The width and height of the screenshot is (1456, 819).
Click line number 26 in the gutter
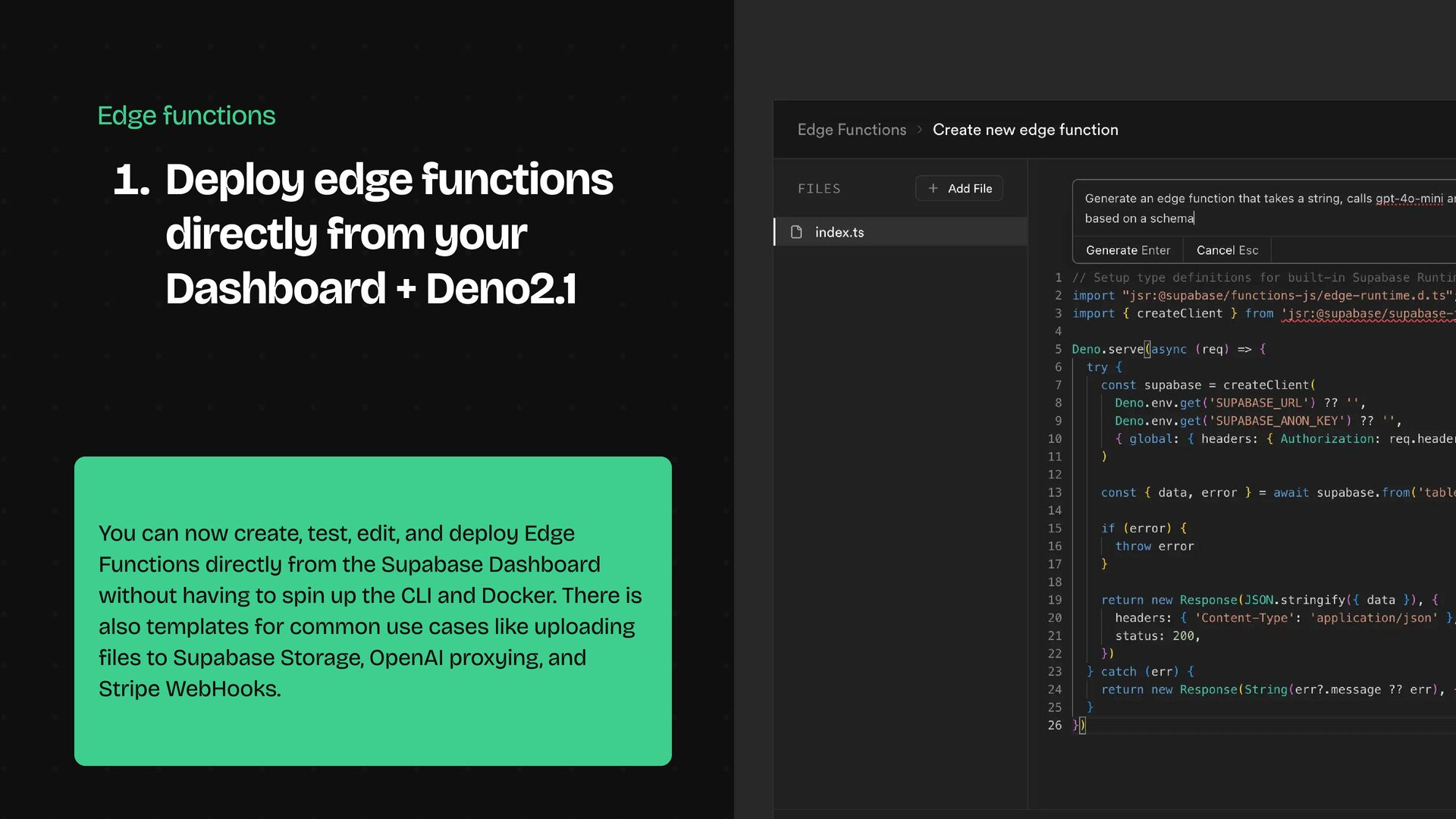coord(1054,726)
